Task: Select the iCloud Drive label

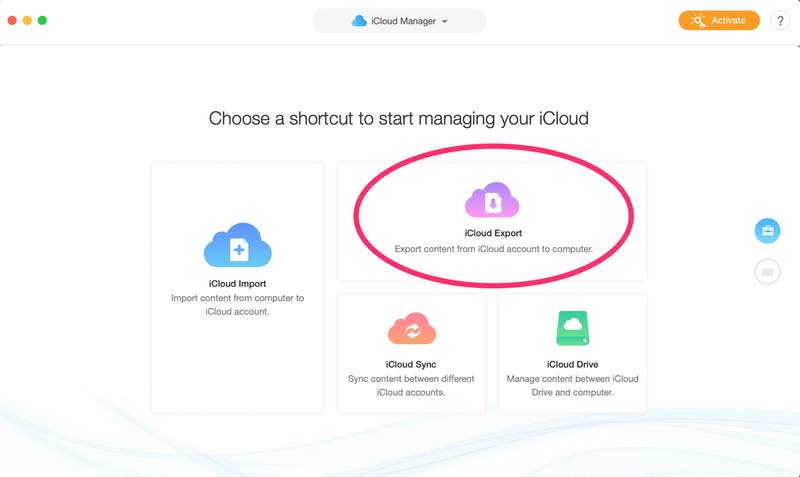Action: tap(572, 364)
